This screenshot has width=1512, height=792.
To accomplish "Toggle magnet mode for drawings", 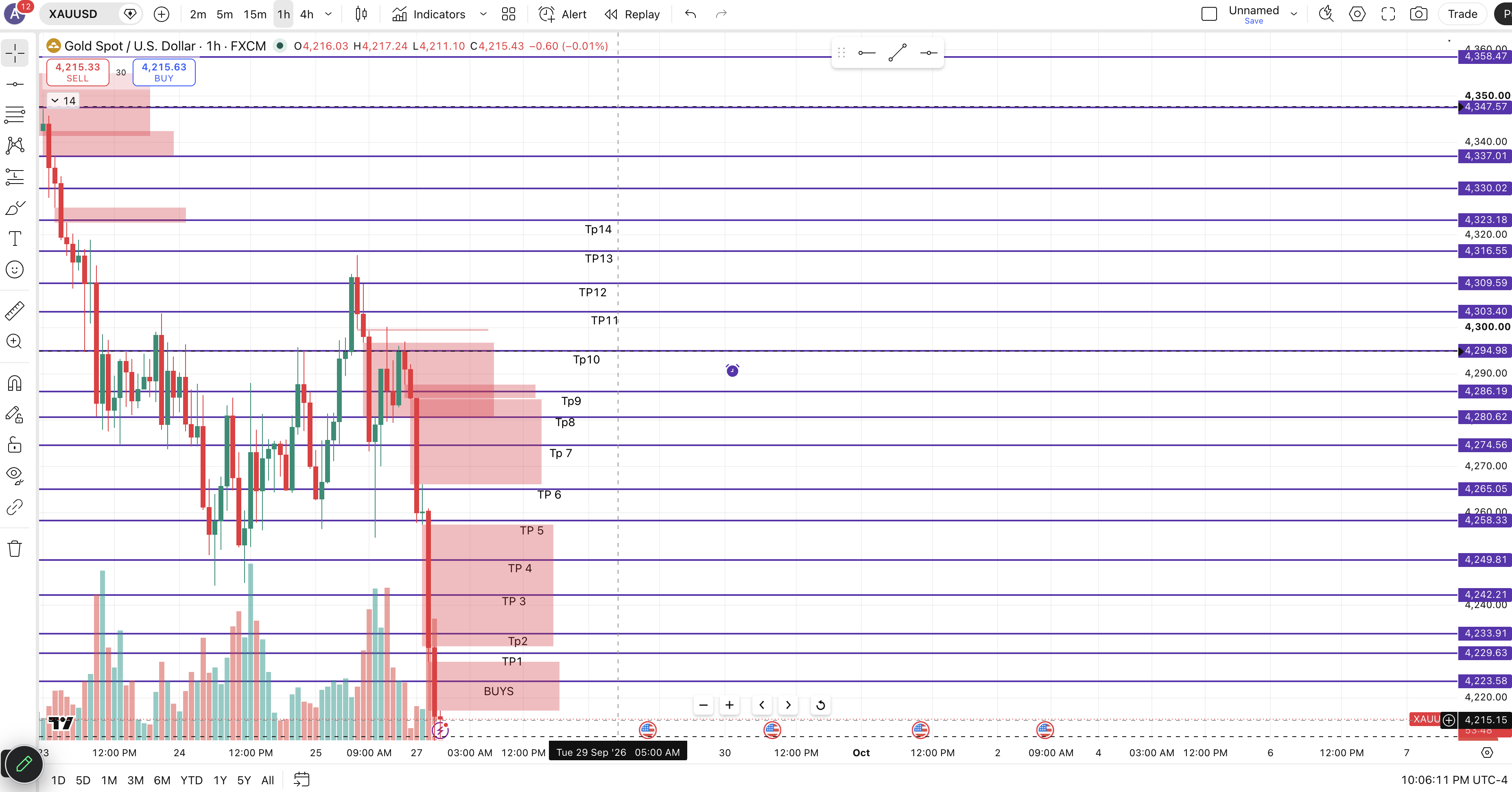I will click(x=15, y=383).
